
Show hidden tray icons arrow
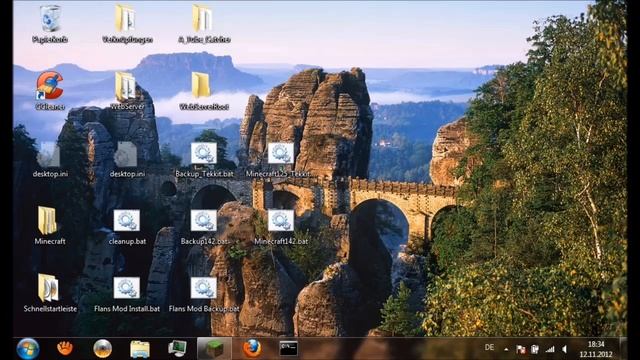click(506, 349)
